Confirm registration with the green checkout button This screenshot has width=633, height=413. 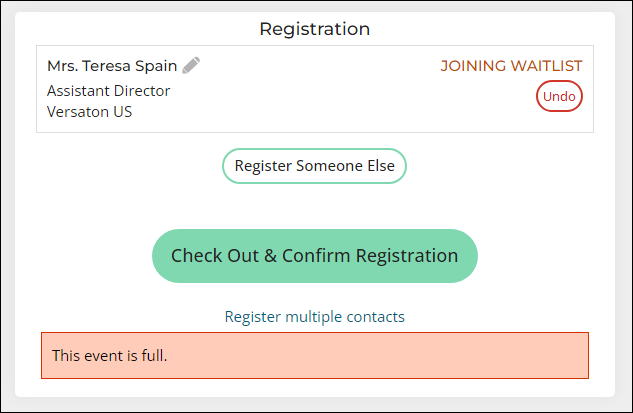click(x=314, y=256)
